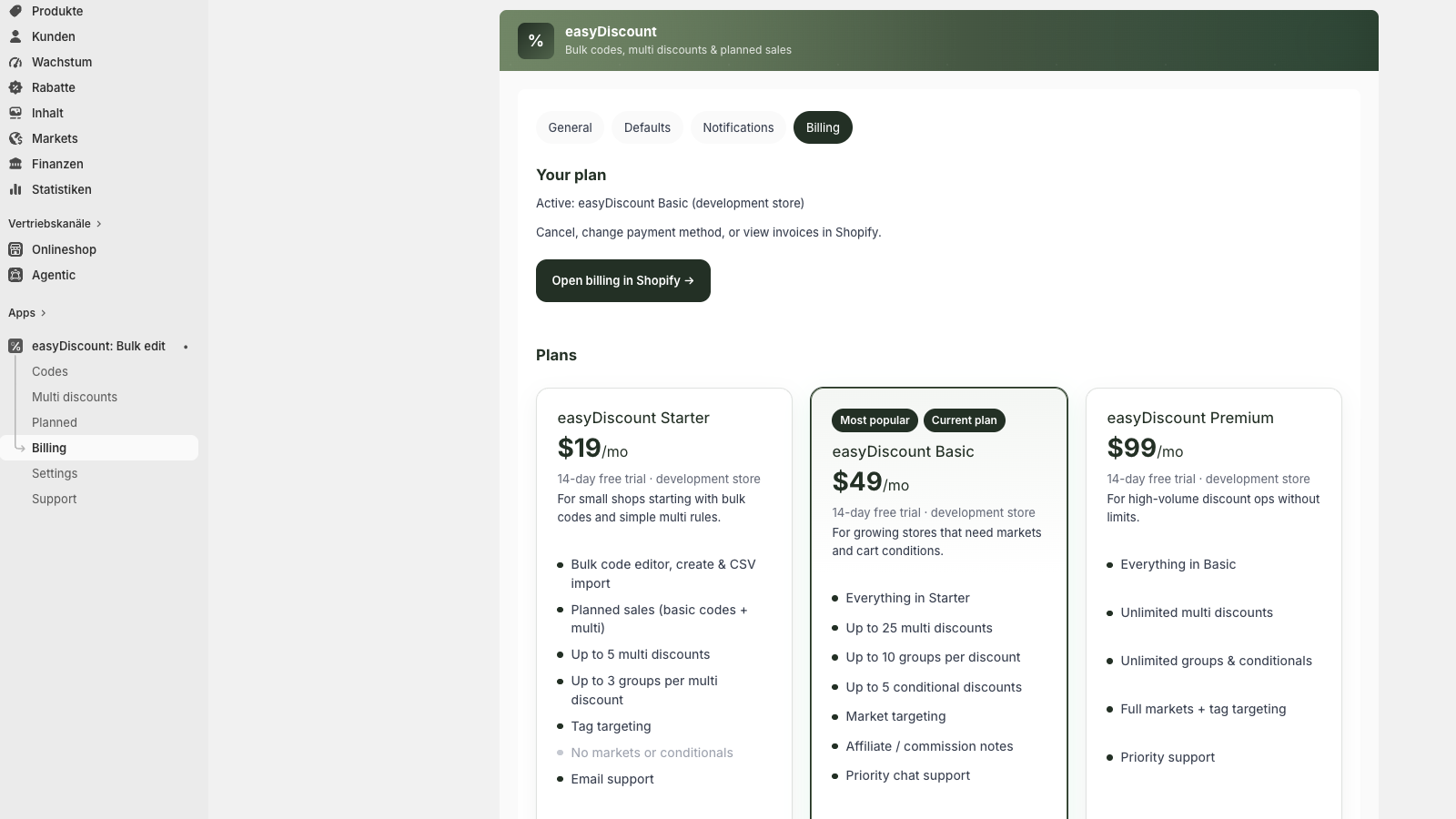Click the Statistiken bar chart icon

[x=15, y=189]
